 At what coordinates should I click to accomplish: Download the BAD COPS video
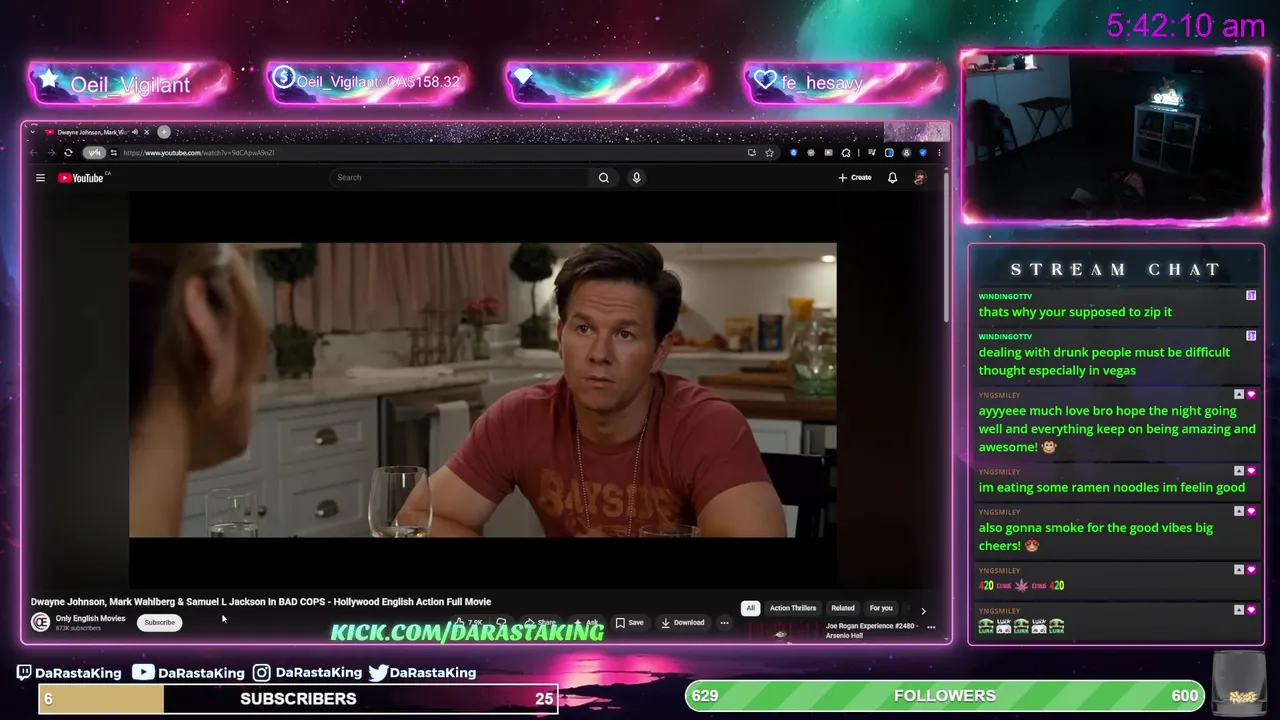pos(683,623)
